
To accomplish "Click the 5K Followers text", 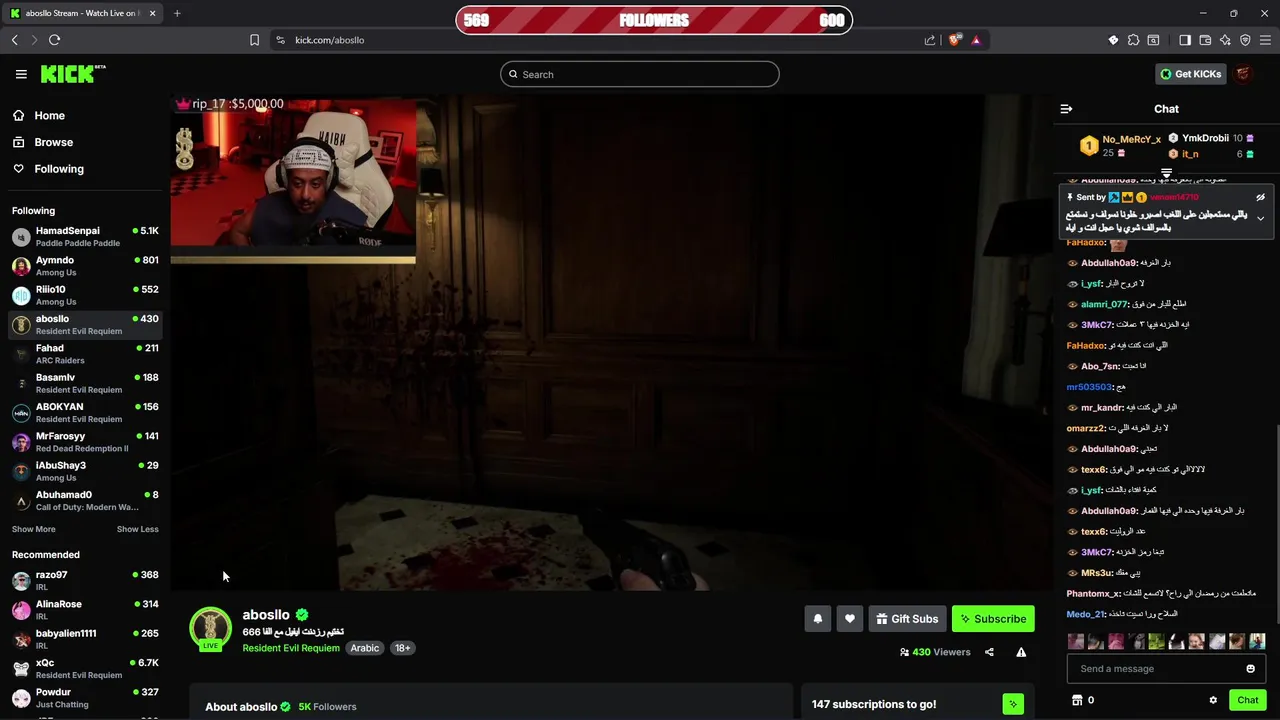I will 327,707.
